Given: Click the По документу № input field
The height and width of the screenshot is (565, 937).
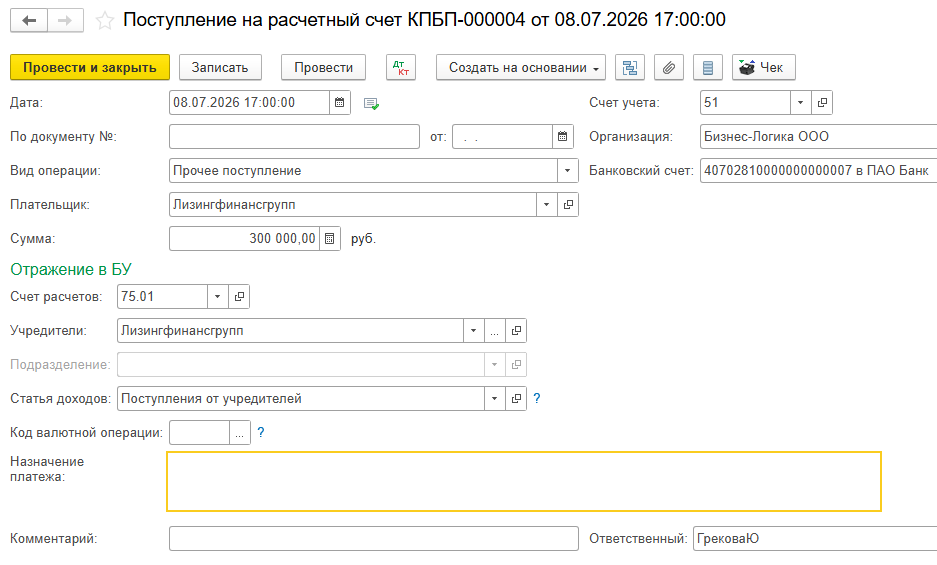Looking at the screenshot, I should [x=294, y=137].
